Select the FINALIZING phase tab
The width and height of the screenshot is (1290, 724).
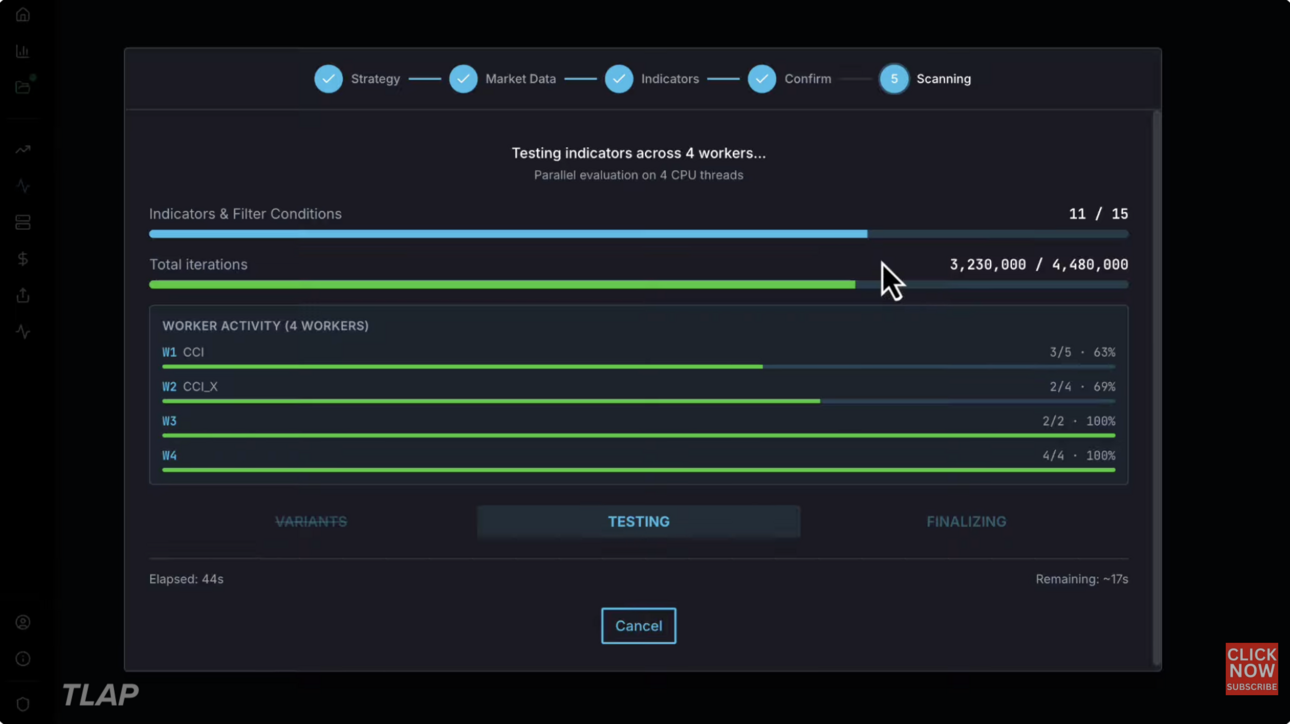[x=966, y=522]
